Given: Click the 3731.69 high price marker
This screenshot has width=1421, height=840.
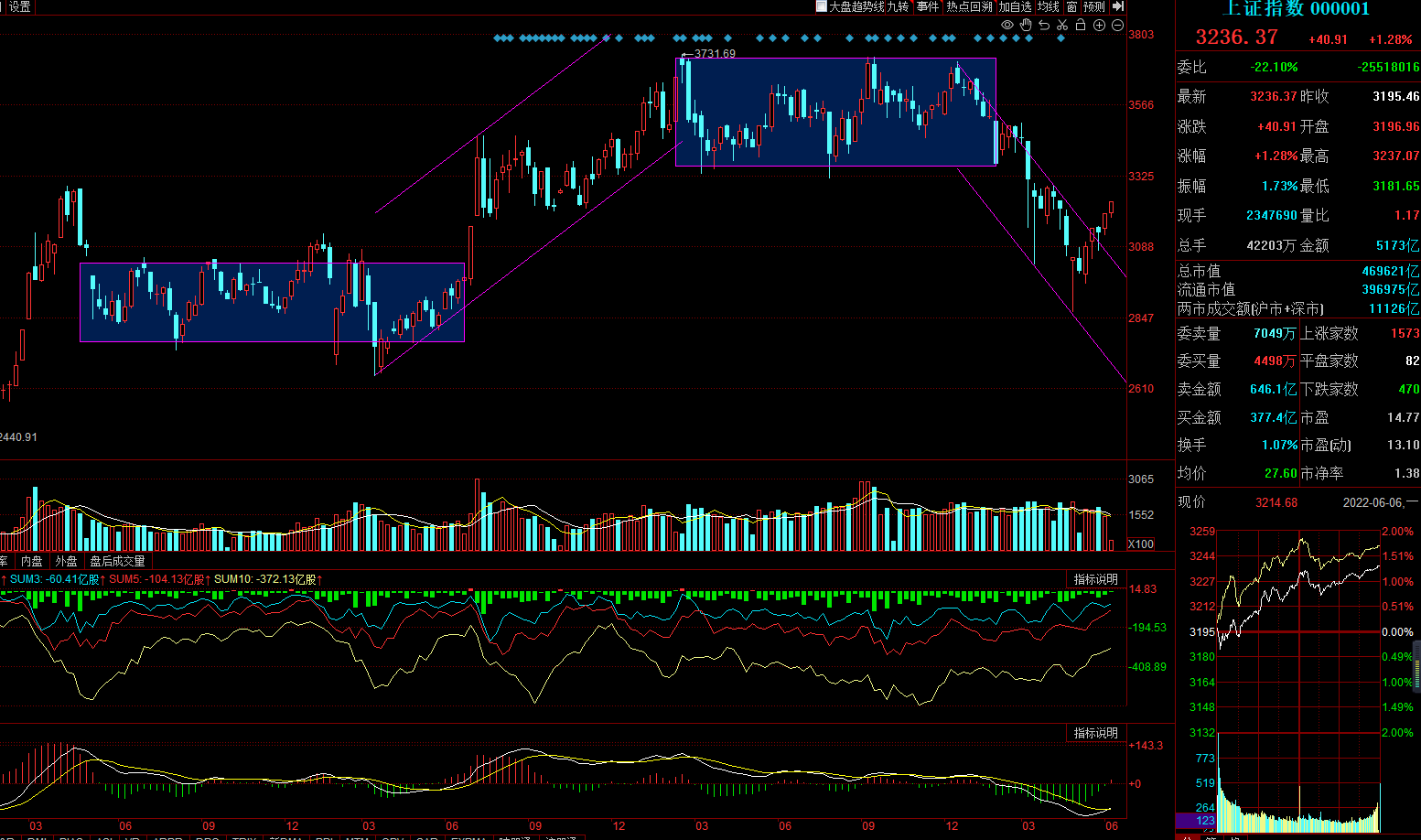Looking at the screenshot, I should [x=714, y=54].
